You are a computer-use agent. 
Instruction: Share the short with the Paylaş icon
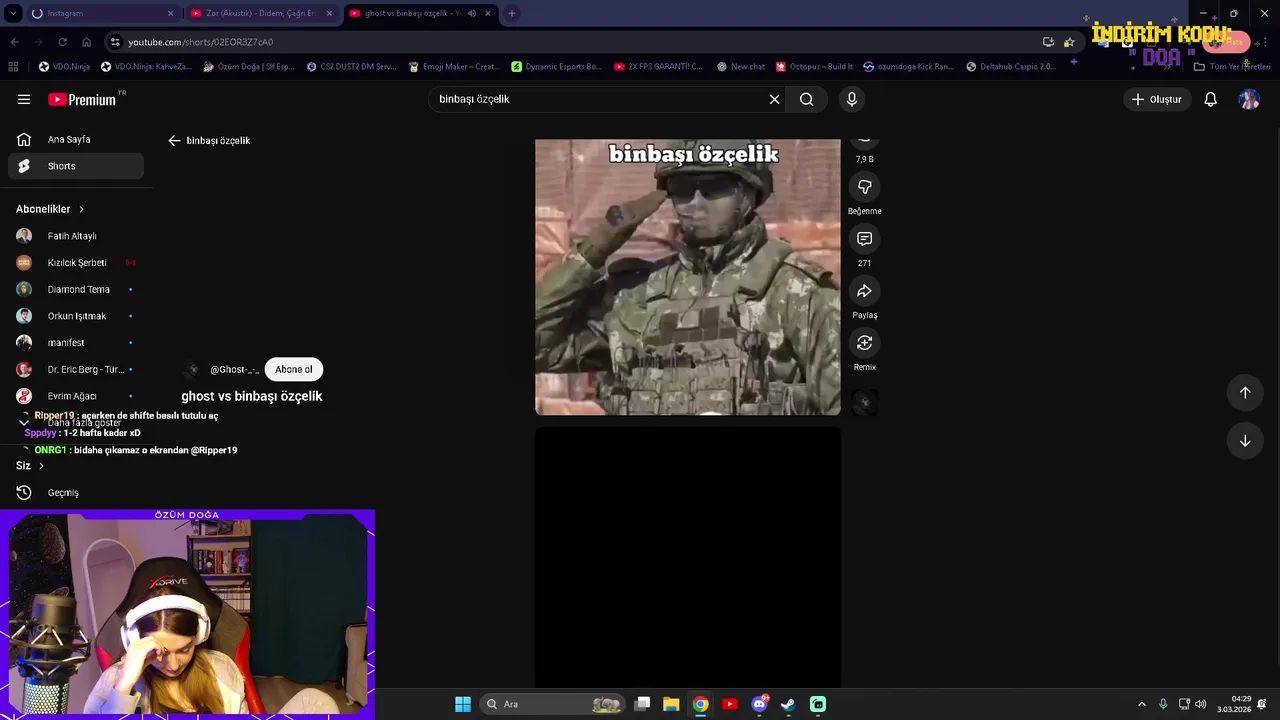tap(865, 291)
